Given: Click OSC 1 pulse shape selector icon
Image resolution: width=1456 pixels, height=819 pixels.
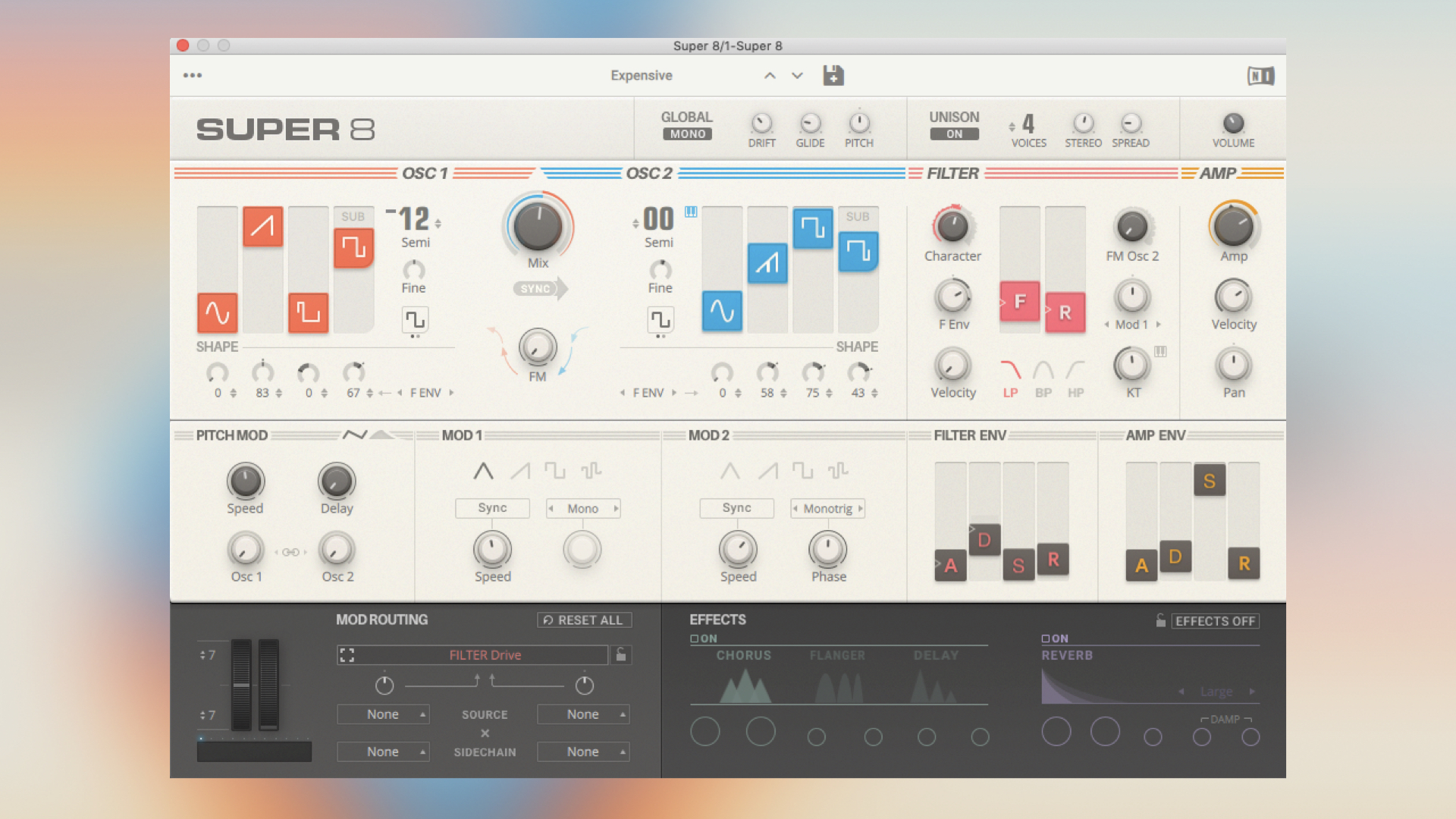Looking at the screenshot, I should 415,320.
